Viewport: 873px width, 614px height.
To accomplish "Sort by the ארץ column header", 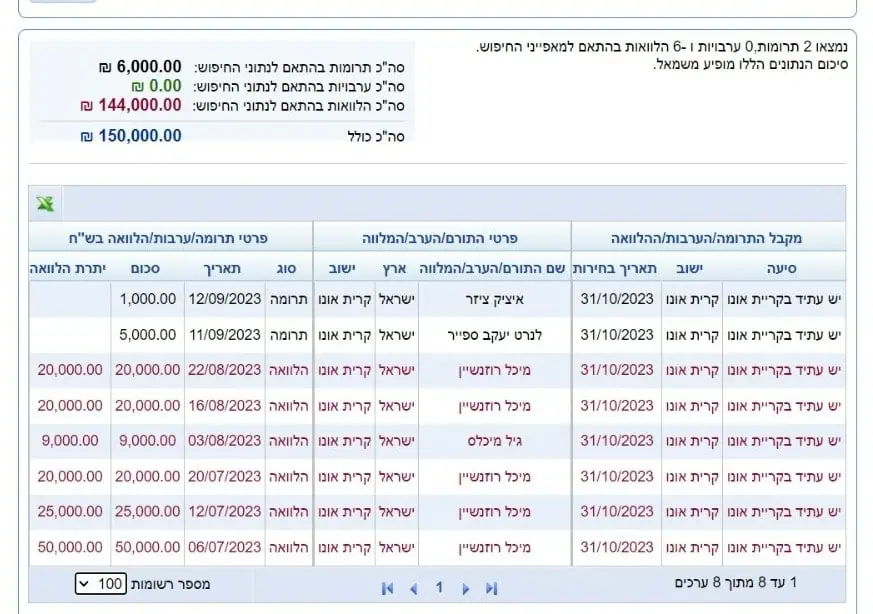I will coord(395,268).
